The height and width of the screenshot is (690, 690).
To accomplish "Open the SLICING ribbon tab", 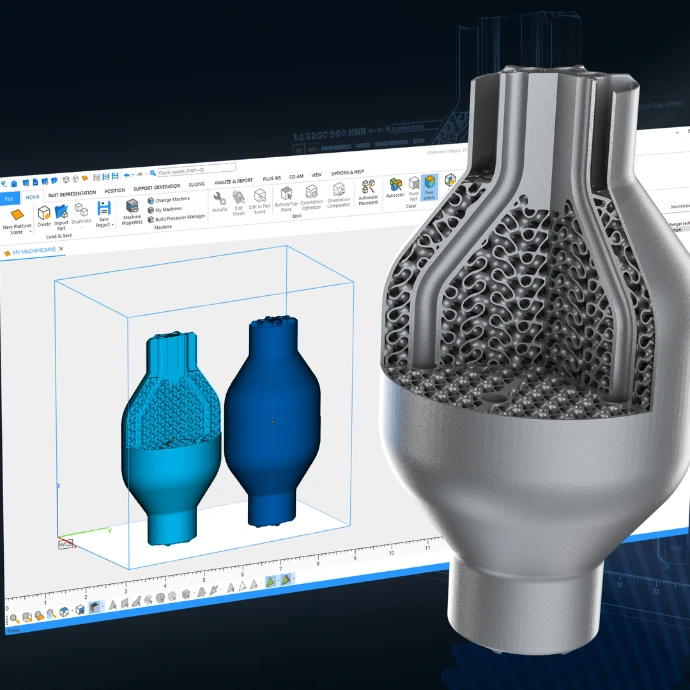I will tap(197, 184).
